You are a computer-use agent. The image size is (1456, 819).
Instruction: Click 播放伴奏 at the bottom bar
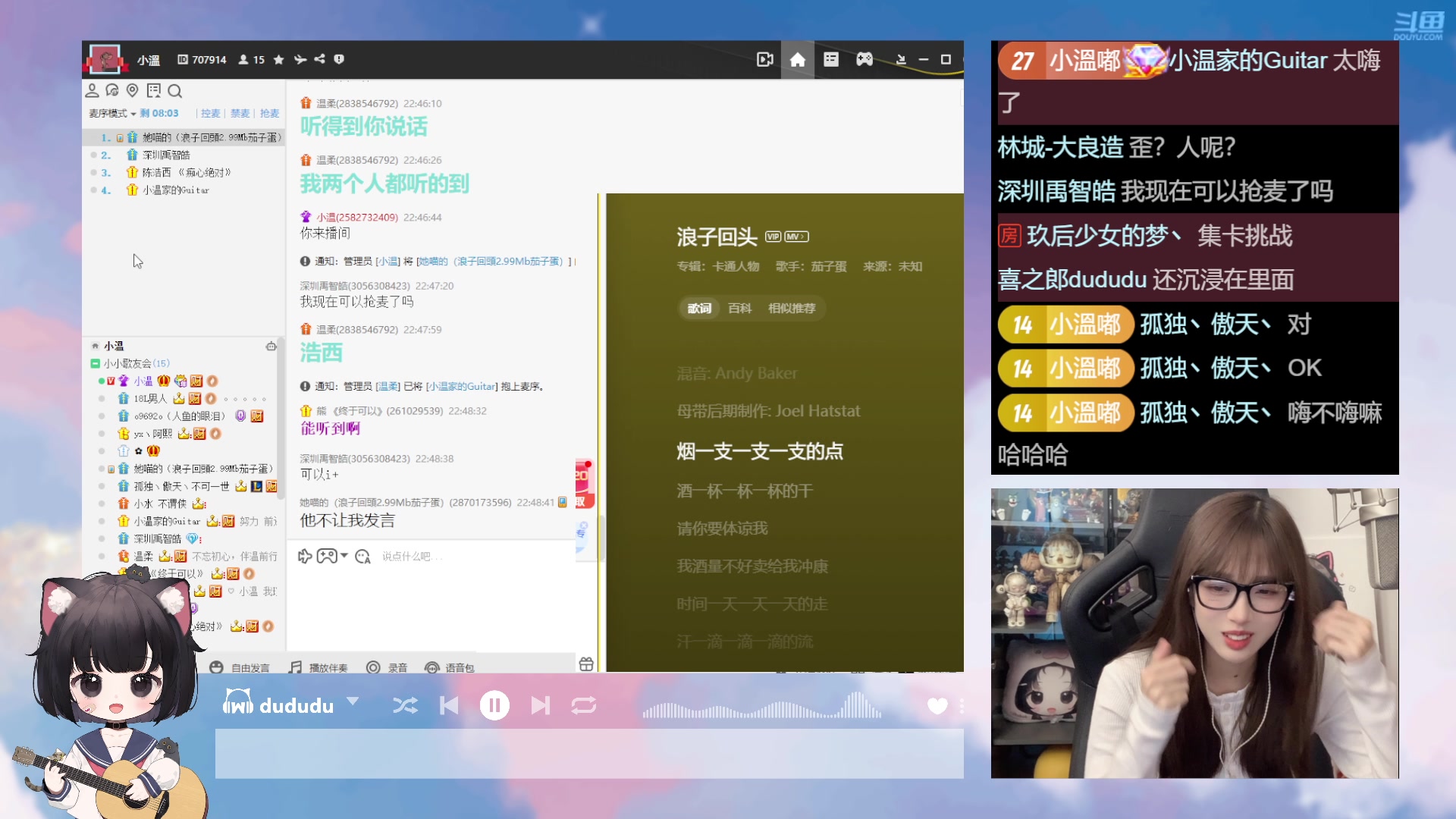(319, 667)
